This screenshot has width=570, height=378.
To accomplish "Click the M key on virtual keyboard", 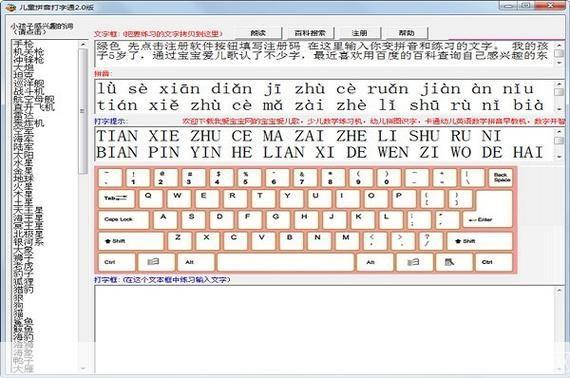I will 348,241.
